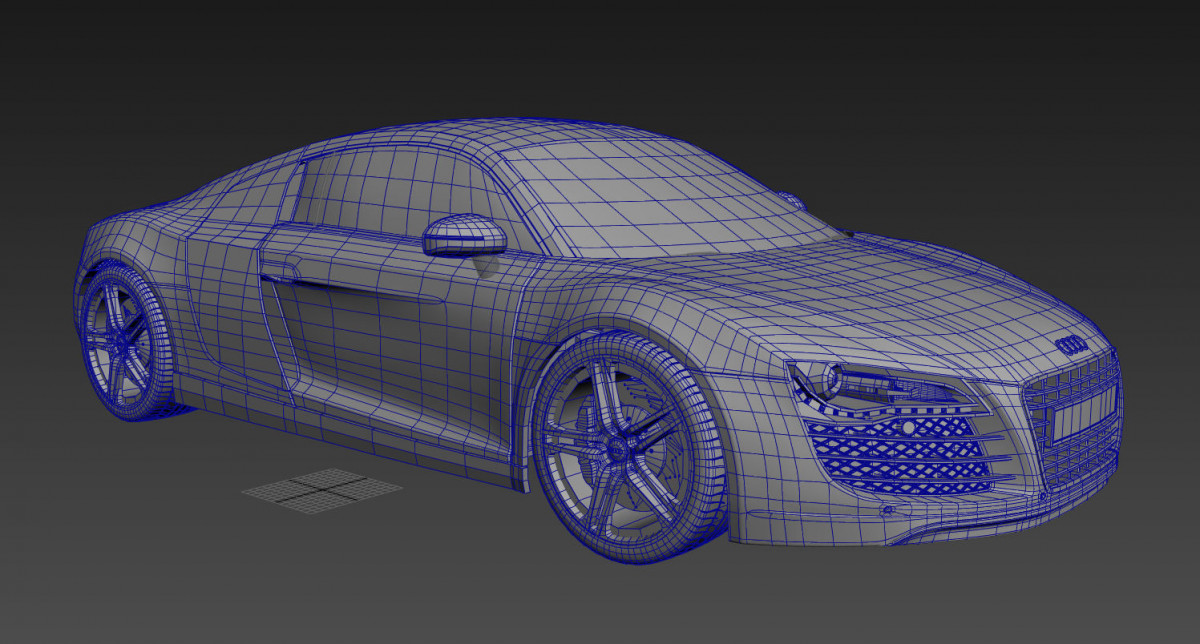Select the side door panel
This screenshot has height=644, width=1200.
click(380, 340)
